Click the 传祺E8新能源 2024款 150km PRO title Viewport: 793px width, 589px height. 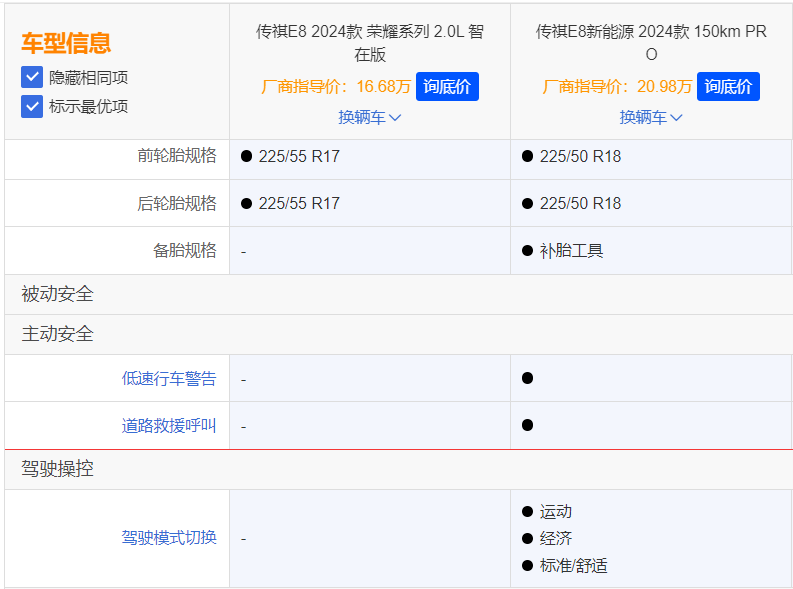tap(651, 42)
